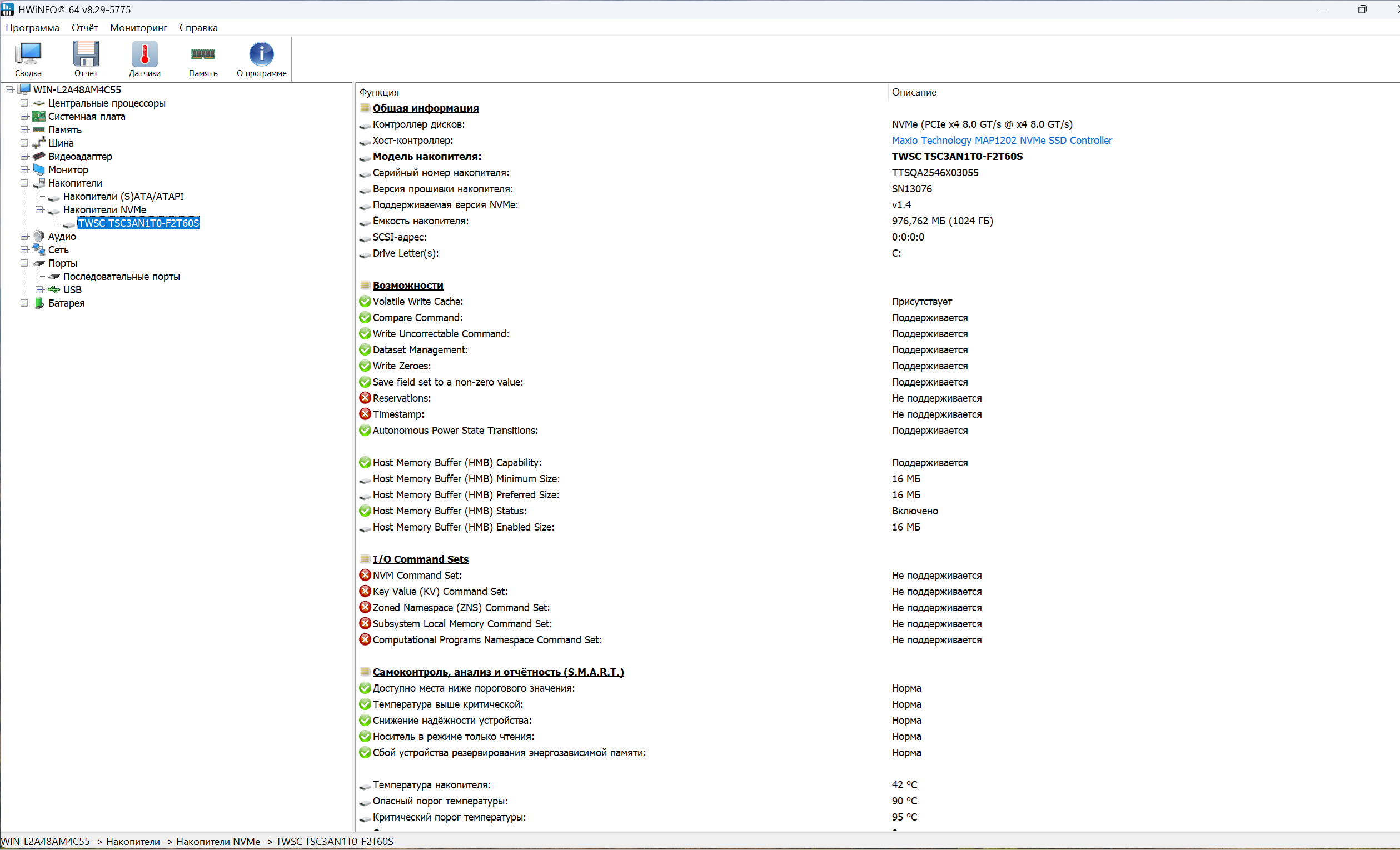The width and height of the screenshot is (1400, 850).
Task: Click Maxio Technology MAP1202 controller link
Action: coord(1001,140)
